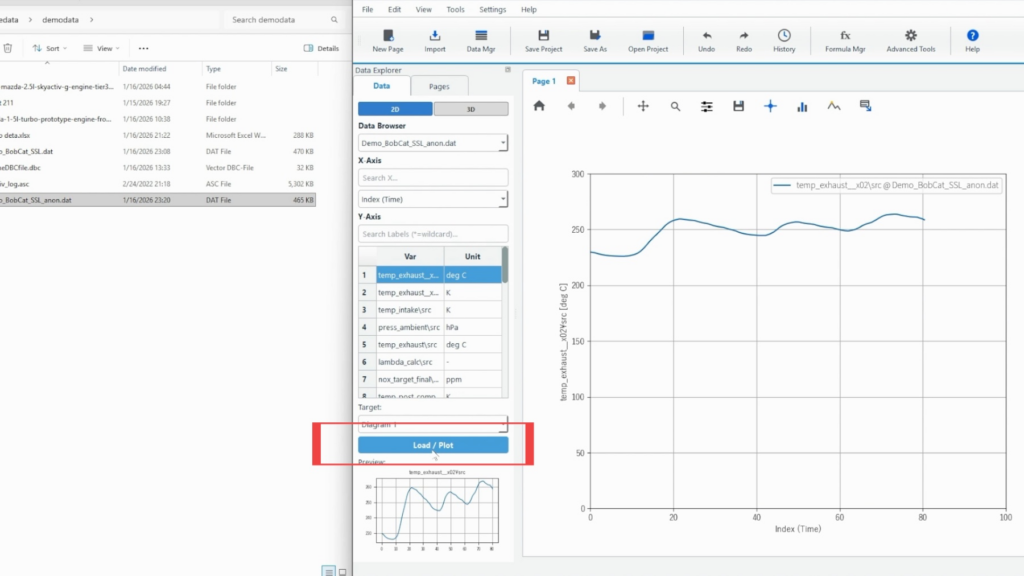Screen dimensions: 1024x576
Task: Click the Load / Plot button
Action: coord(433,445)
